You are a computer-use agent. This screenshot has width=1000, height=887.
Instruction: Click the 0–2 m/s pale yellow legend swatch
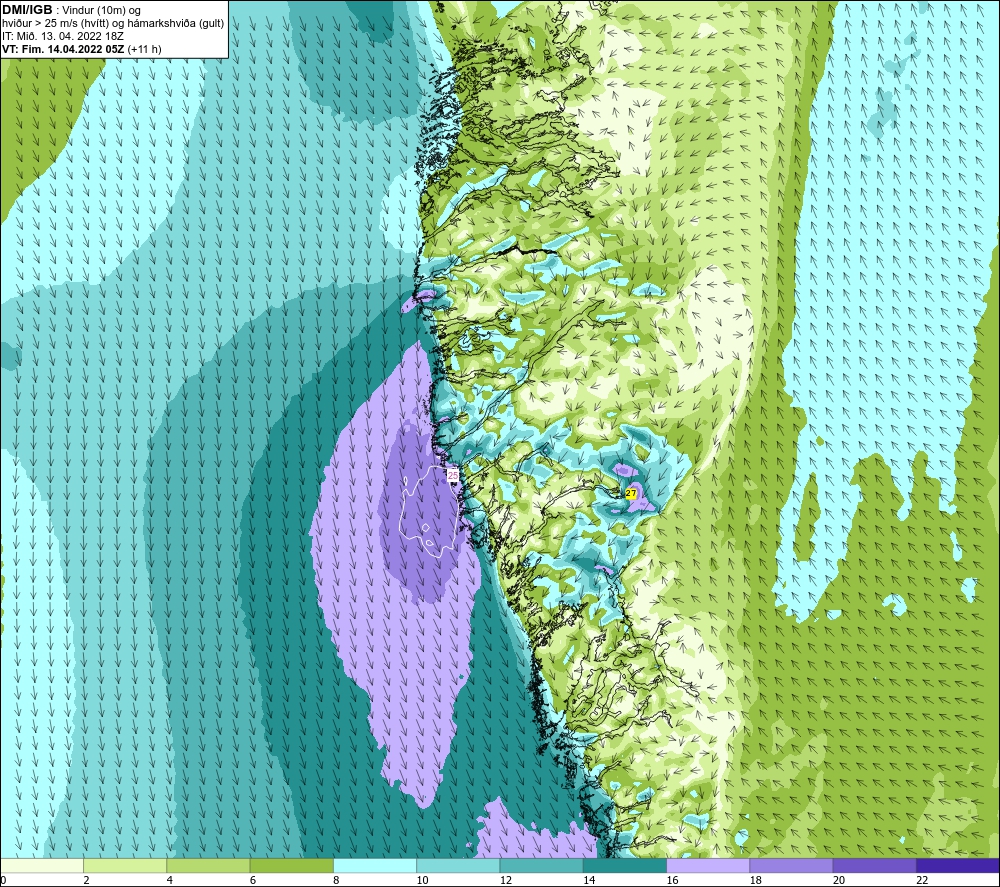(x=42, y=866)
